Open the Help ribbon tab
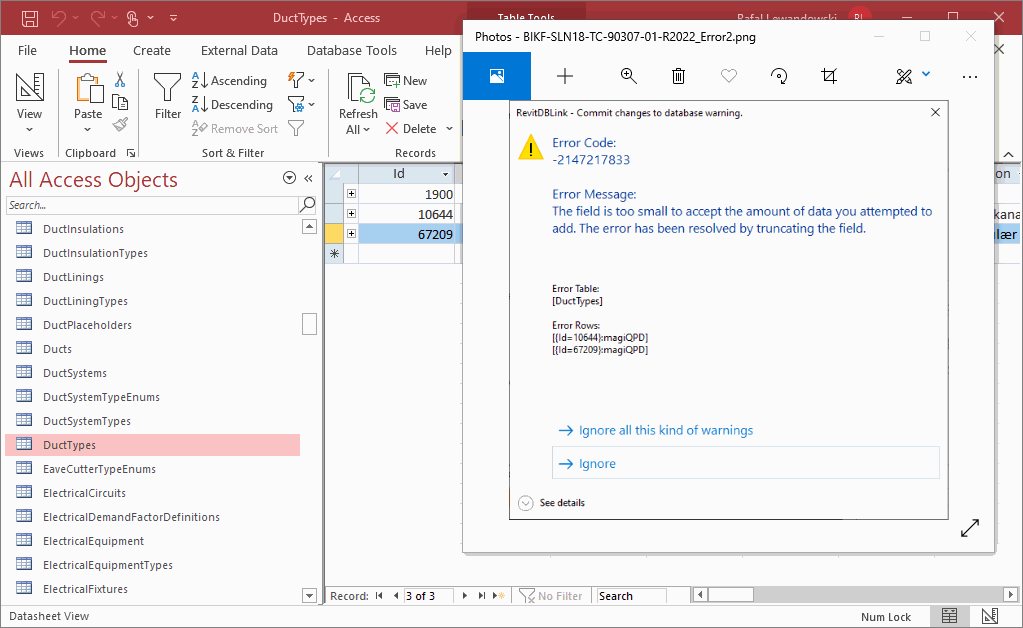The width and height of the screenshot is (1023, 628). (438, 50)
